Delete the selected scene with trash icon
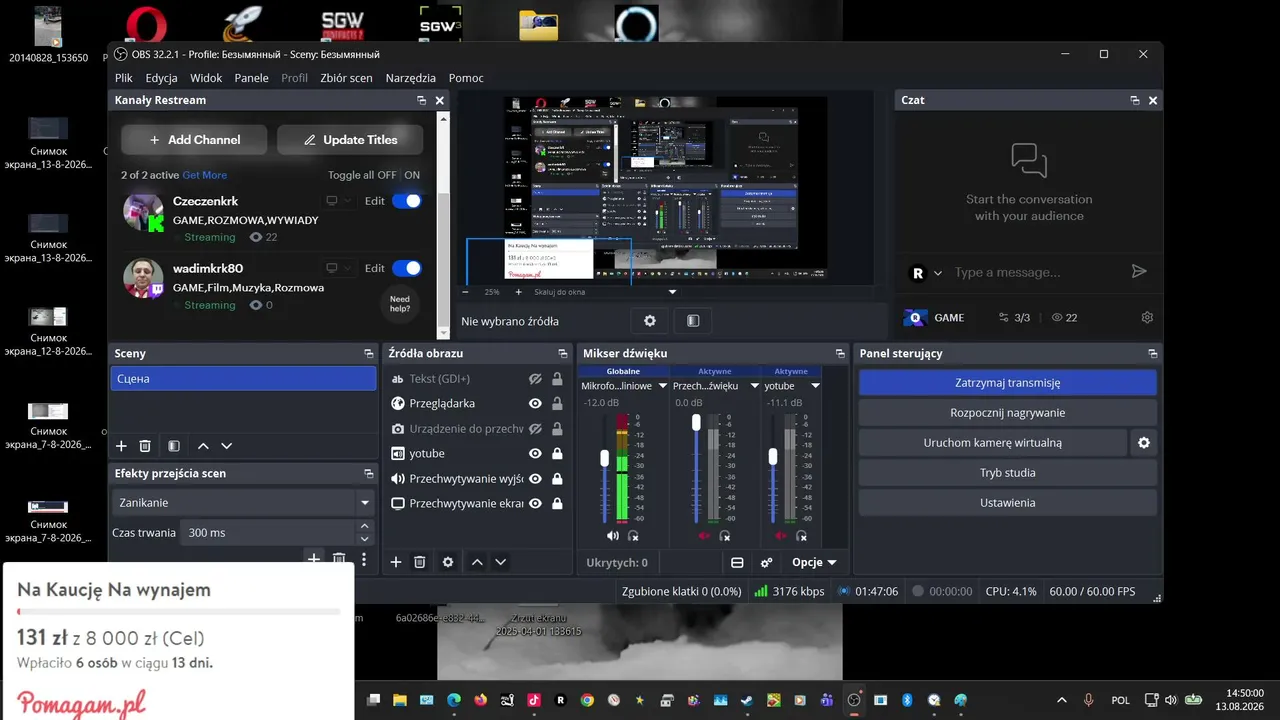The width and height of the screenshot is (1280, 720). click(x=145, y=446)
